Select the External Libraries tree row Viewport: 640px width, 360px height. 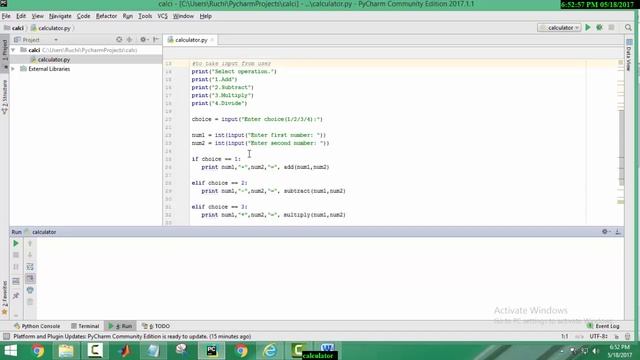point(86,69)
